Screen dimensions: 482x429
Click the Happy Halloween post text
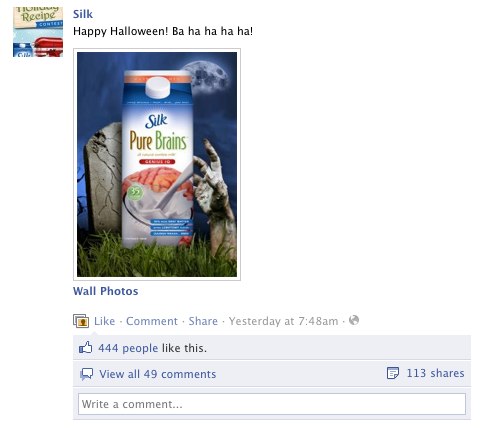pos(163,31)
